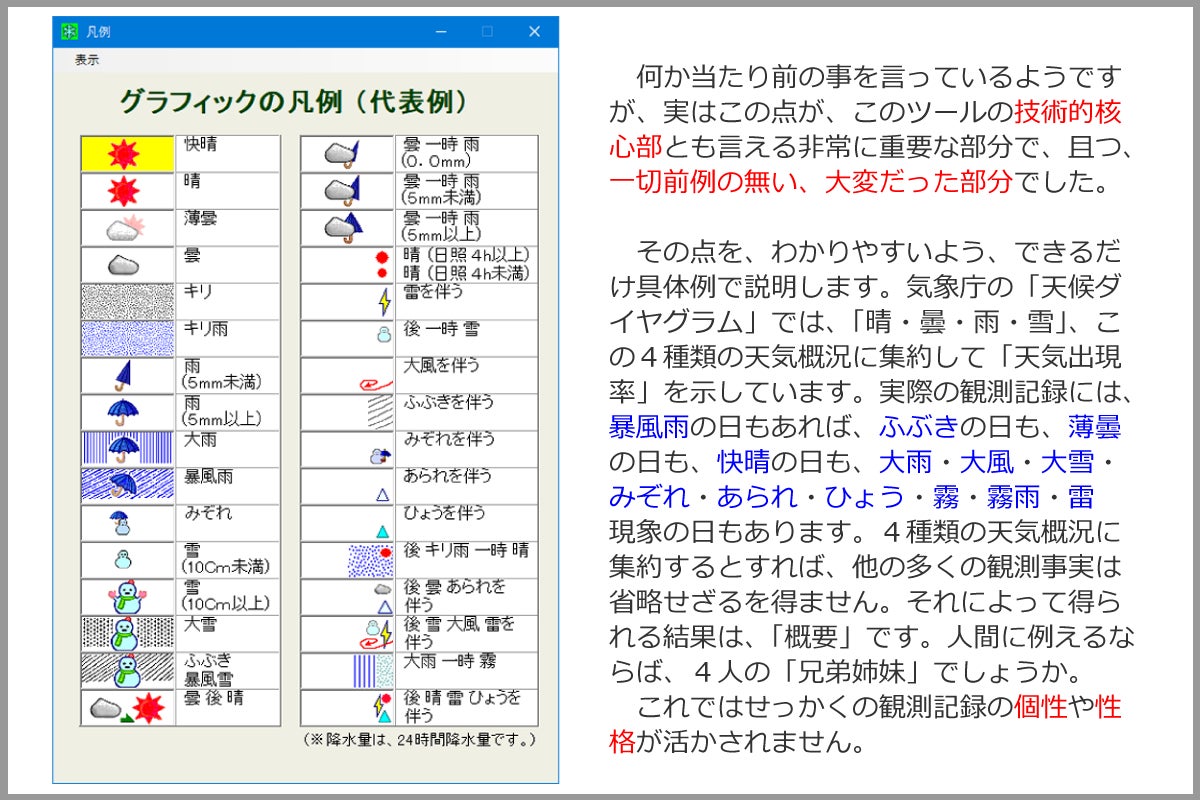
Task: Click the 雷を伴う lightning bolt icon
Action: (x=383, y=301)
